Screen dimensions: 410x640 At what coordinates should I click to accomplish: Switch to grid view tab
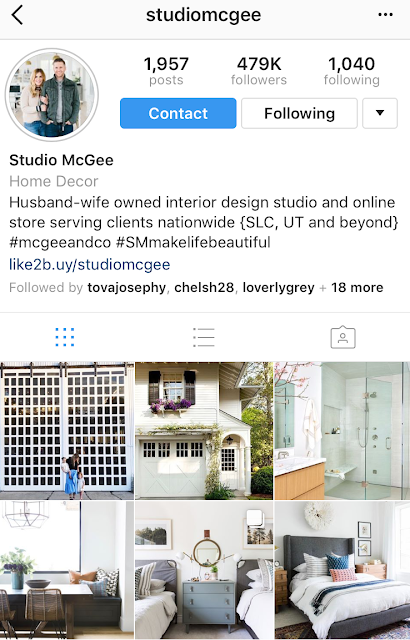(64, 337)
